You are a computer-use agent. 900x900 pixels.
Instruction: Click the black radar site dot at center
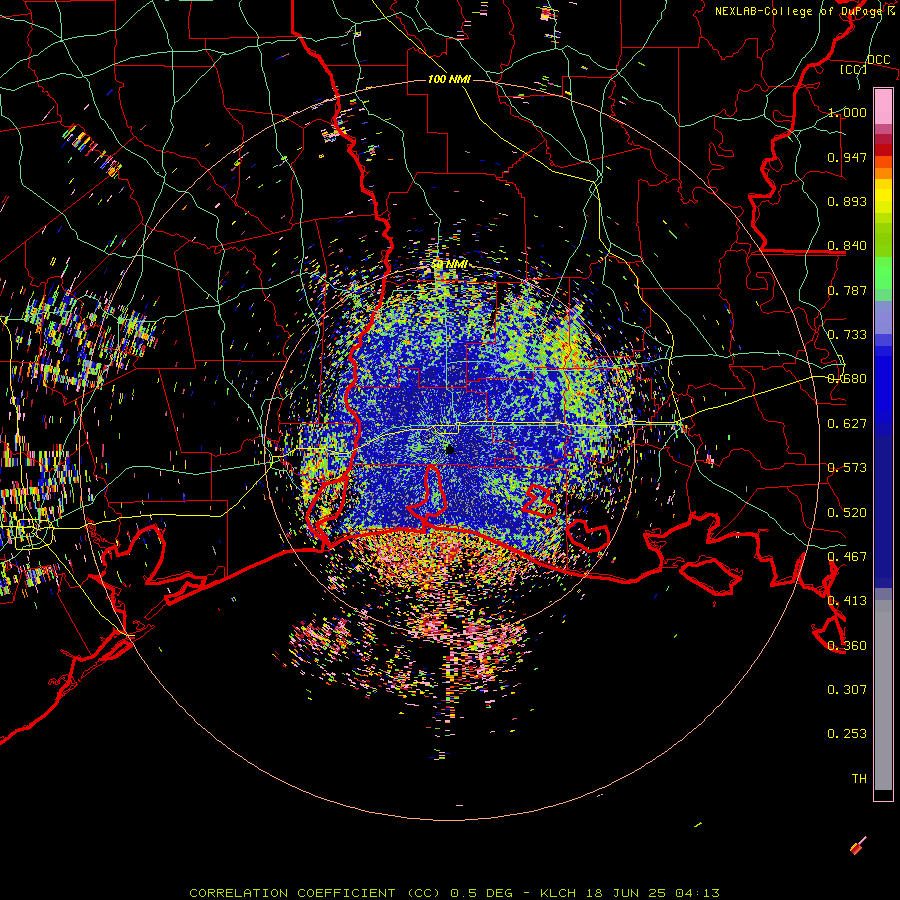coord(450,450)
